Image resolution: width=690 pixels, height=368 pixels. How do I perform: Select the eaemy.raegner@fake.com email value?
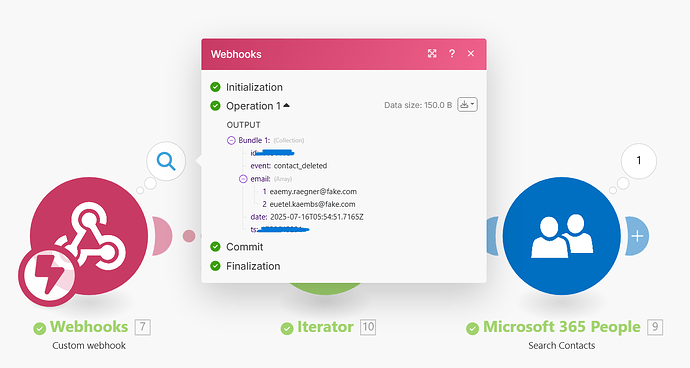click(313, 191)
